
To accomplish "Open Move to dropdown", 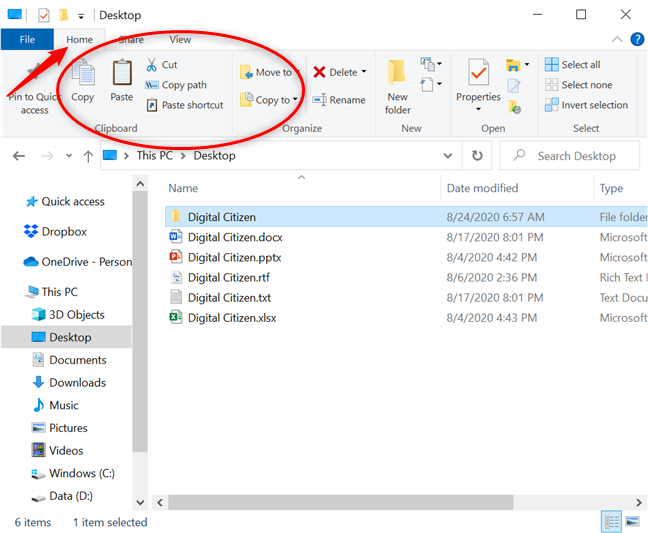I will (x=269, y=72).
